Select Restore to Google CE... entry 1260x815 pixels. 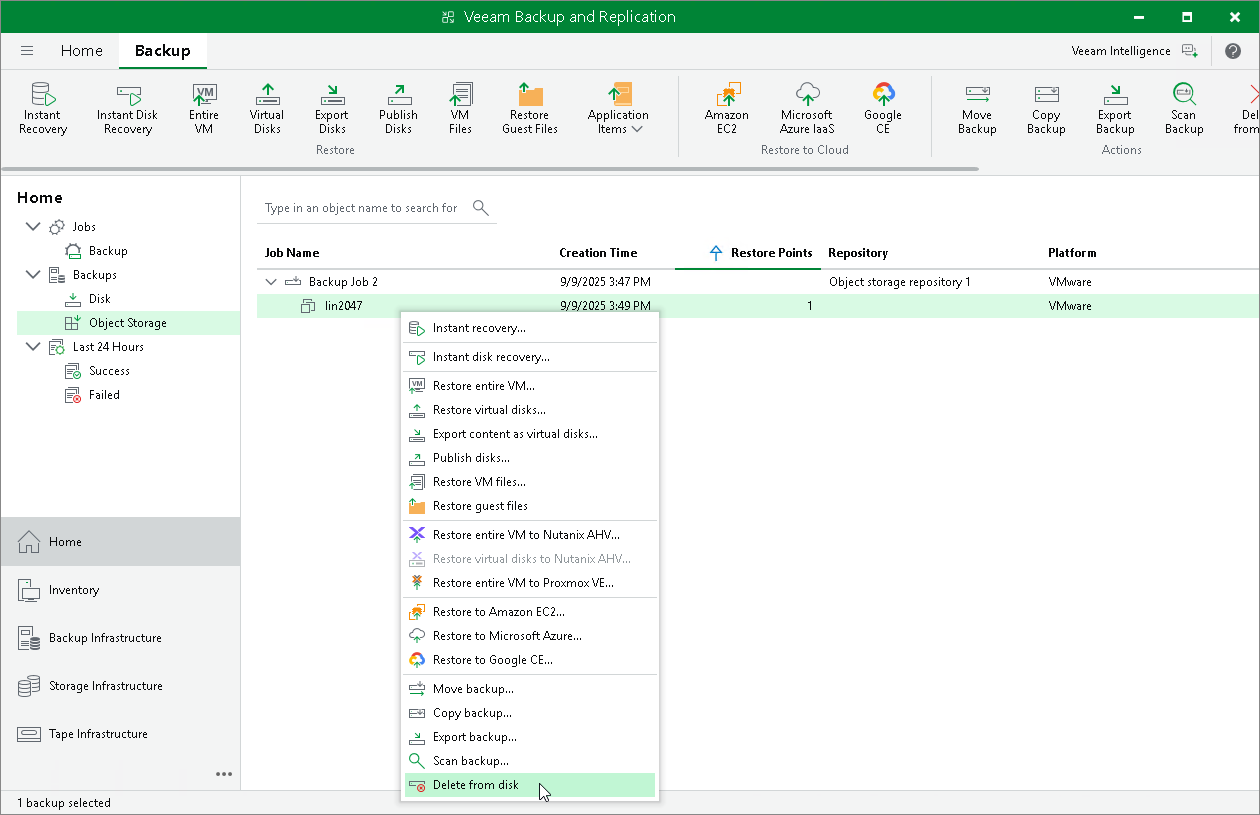point(530,660)
